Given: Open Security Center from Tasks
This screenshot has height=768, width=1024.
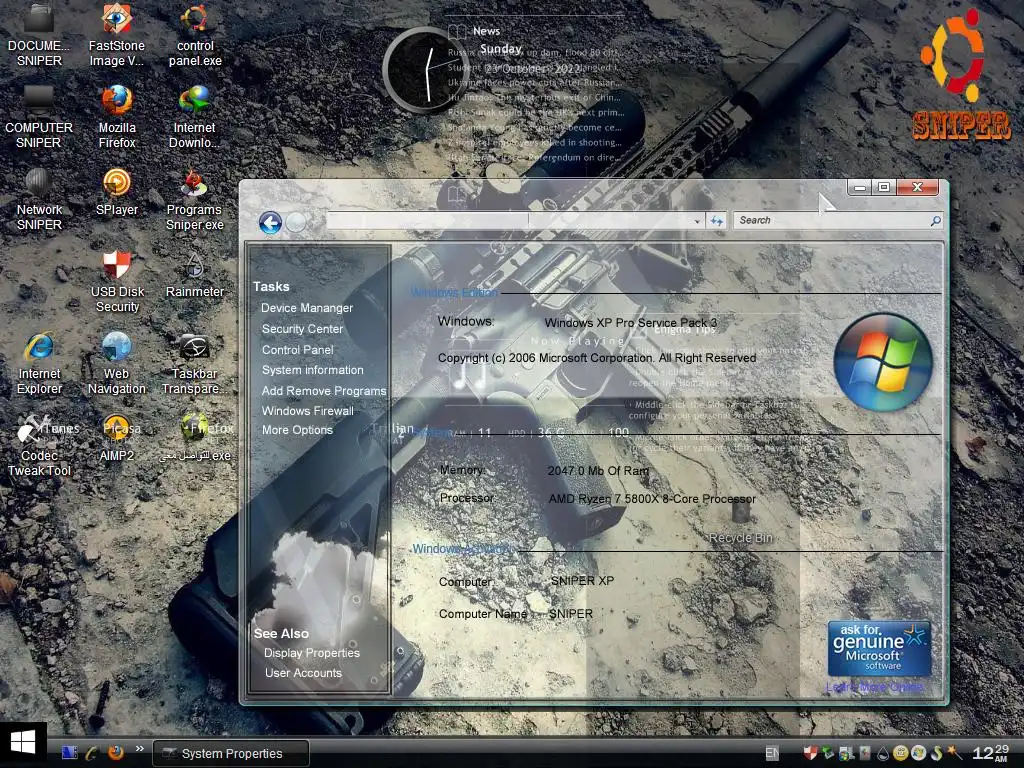Looking at the screenshot, I should pyautogui.click(x=302, y=329).
